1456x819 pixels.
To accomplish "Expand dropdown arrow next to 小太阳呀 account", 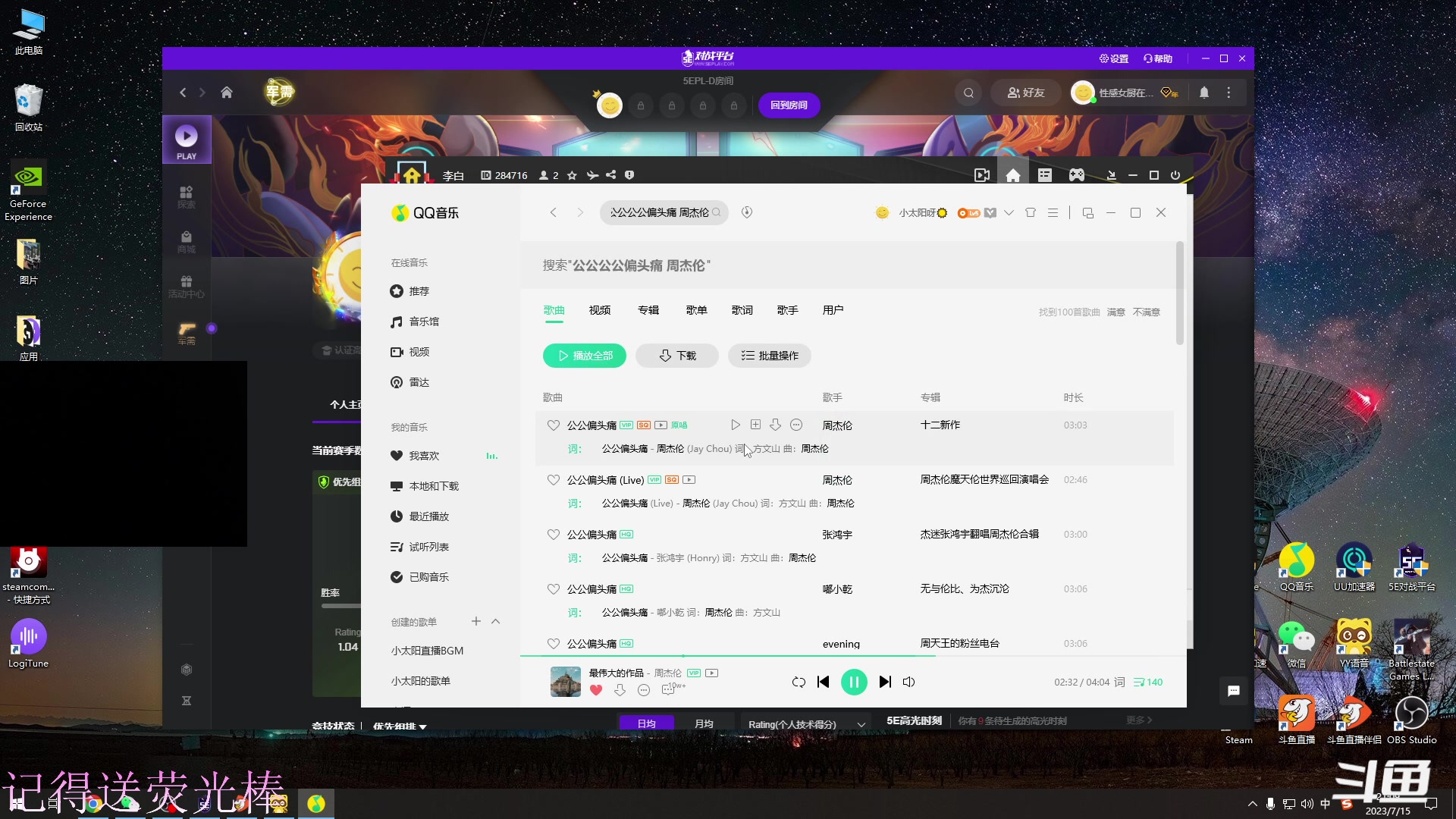I will [1009, 213].
